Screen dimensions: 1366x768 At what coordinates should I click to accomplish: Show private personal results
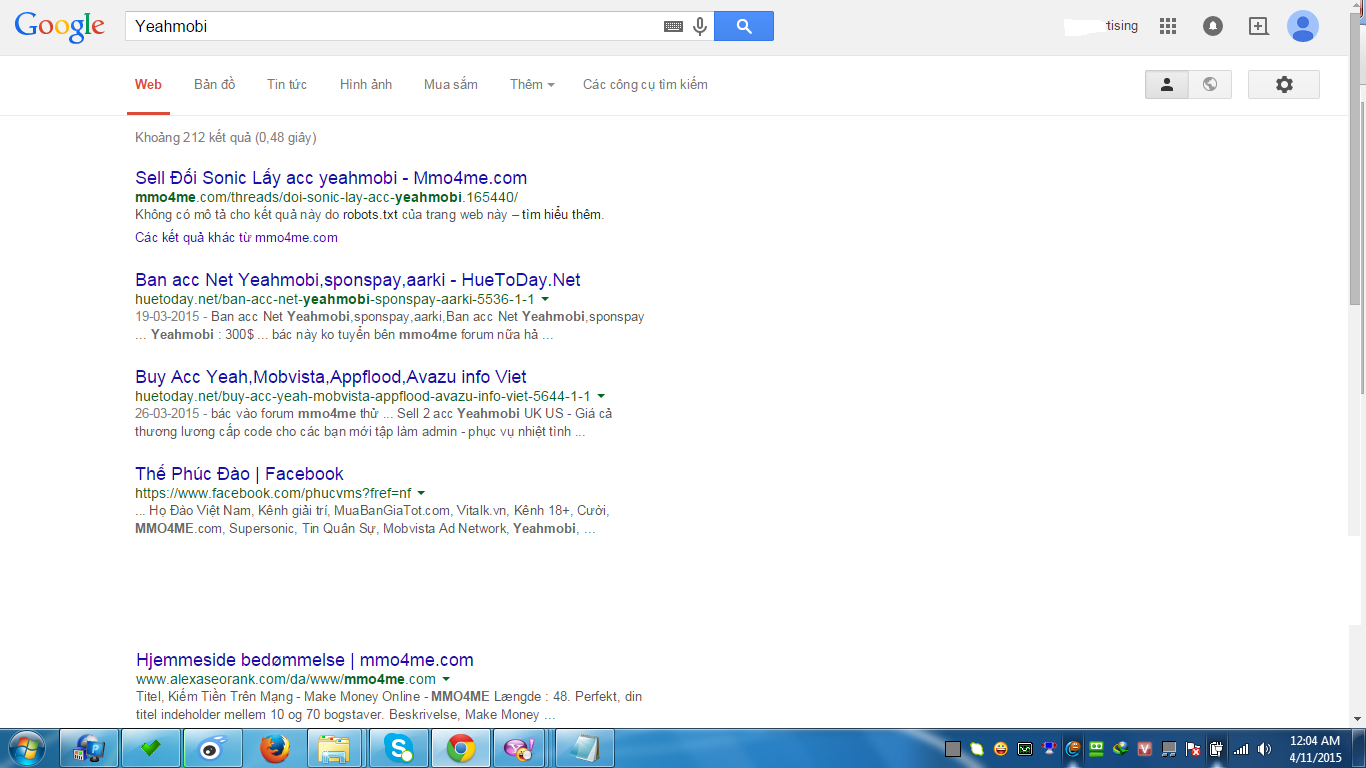[x=1167, y=85]
